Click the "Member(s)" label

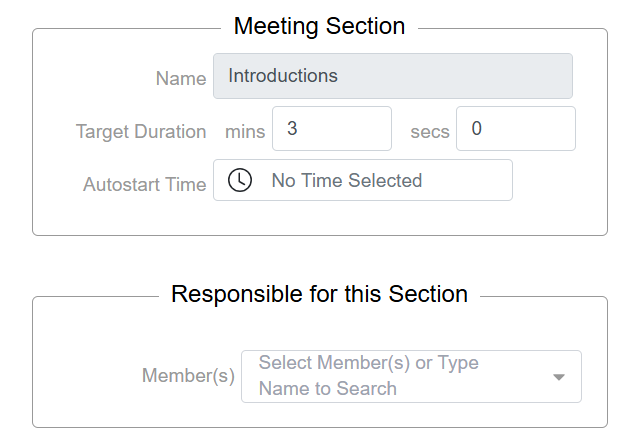pyautogui.click(x=188, y=376)
